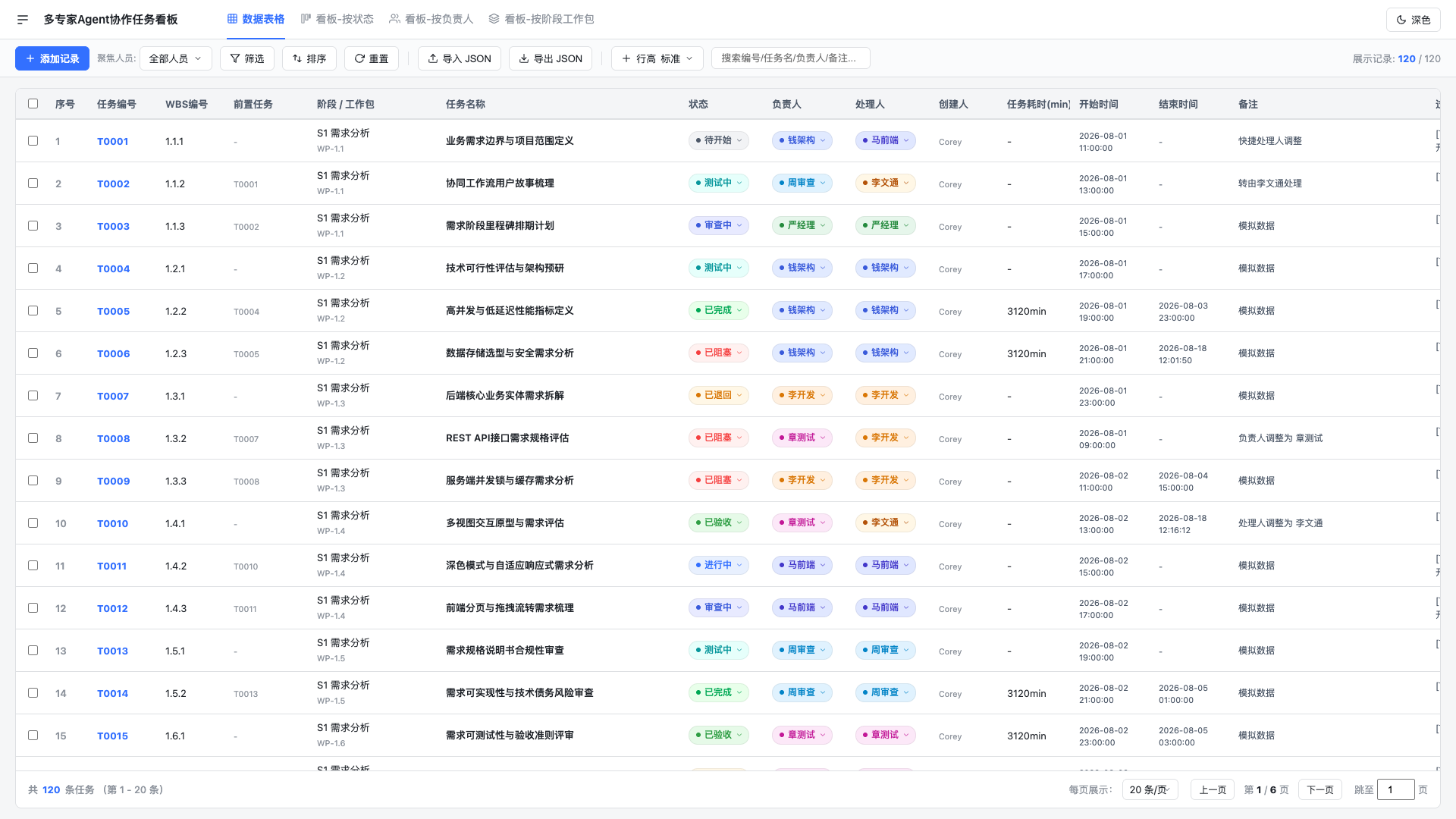Open task link T0004
The height and width of the screenshot is (819, 1456).
tap(113, 268)
